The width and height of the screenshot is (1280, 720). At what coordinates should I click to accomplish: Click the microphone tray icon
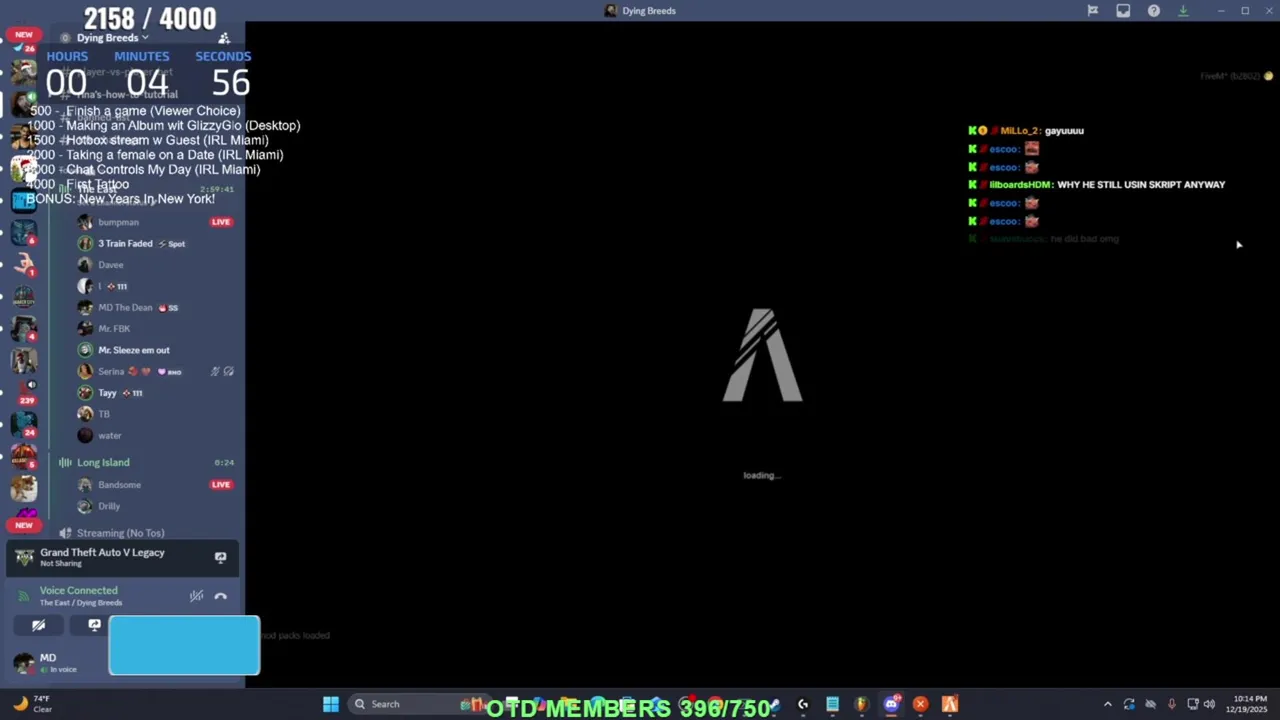[x=1171, y=704]
